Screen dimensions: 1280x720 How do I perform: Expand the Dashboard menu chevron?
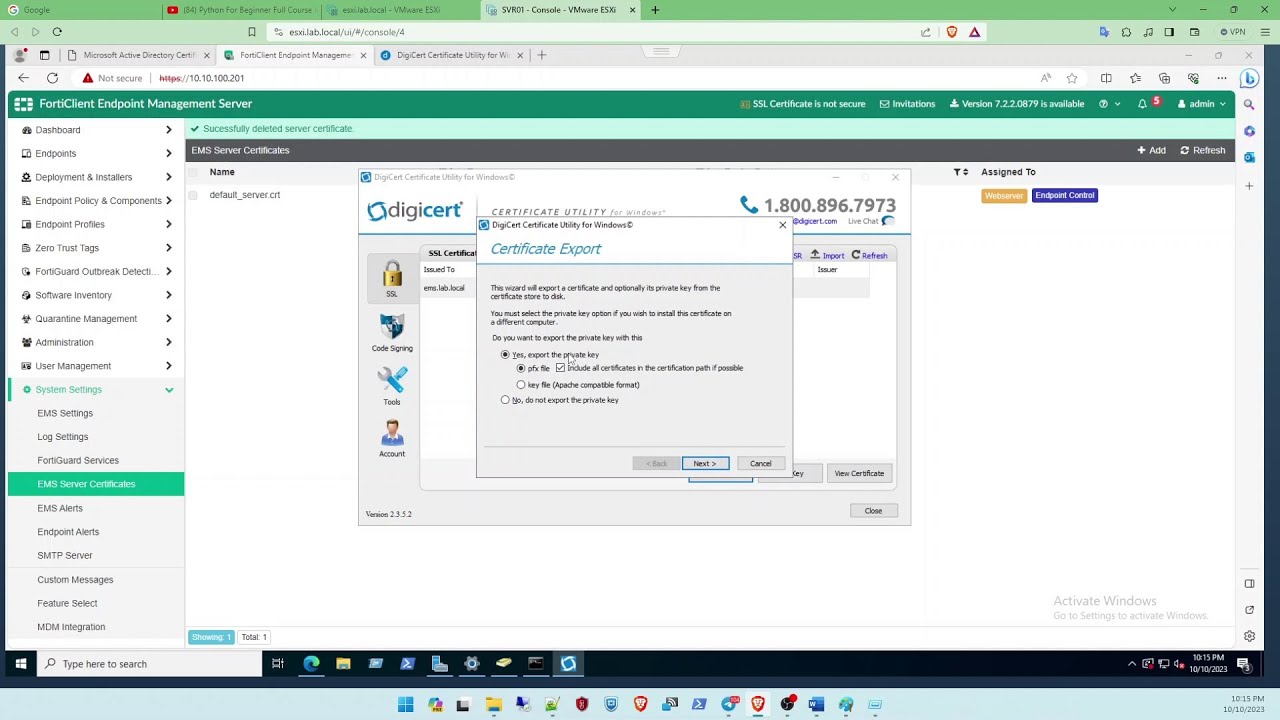[169, 130]
